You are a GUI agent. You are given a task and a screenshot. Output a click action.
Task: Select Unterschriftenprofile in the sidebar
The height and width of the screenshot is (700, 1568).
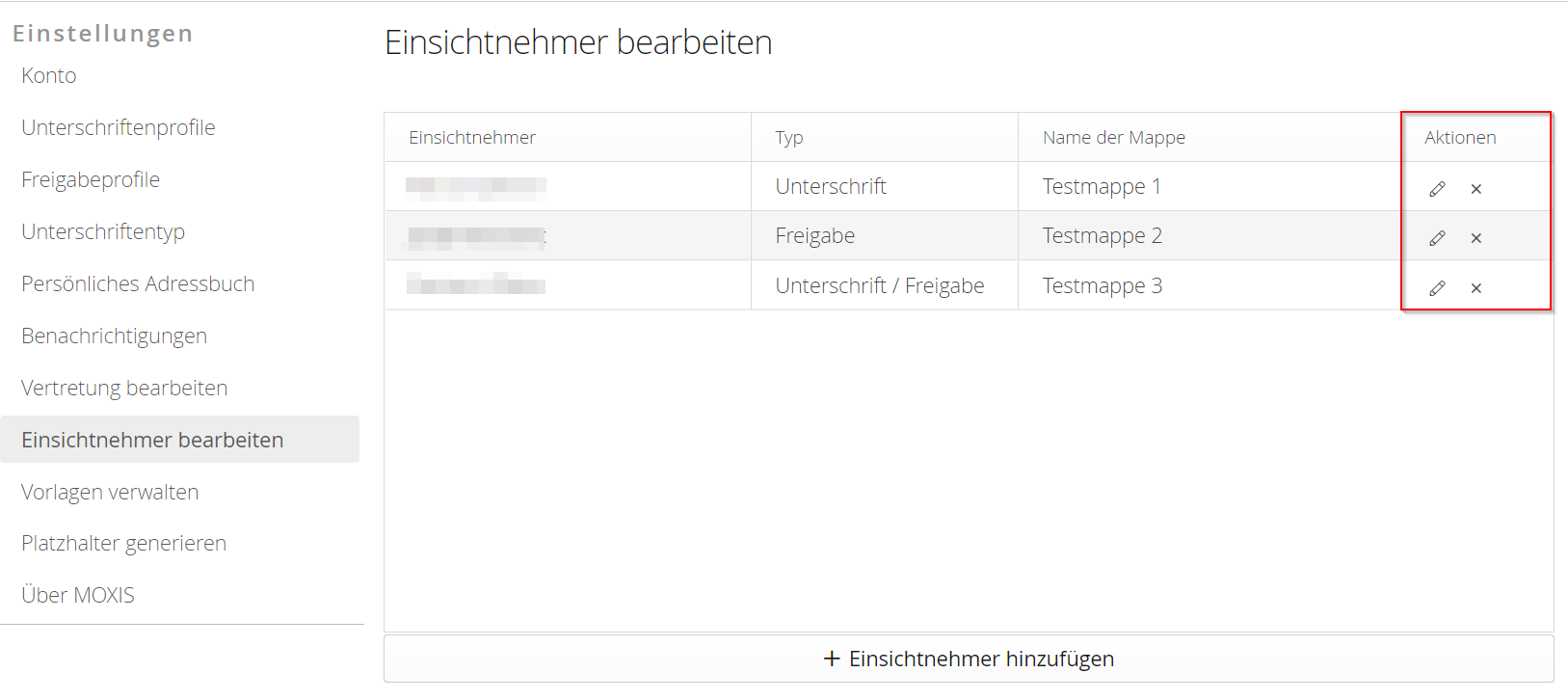coord(118,126)
